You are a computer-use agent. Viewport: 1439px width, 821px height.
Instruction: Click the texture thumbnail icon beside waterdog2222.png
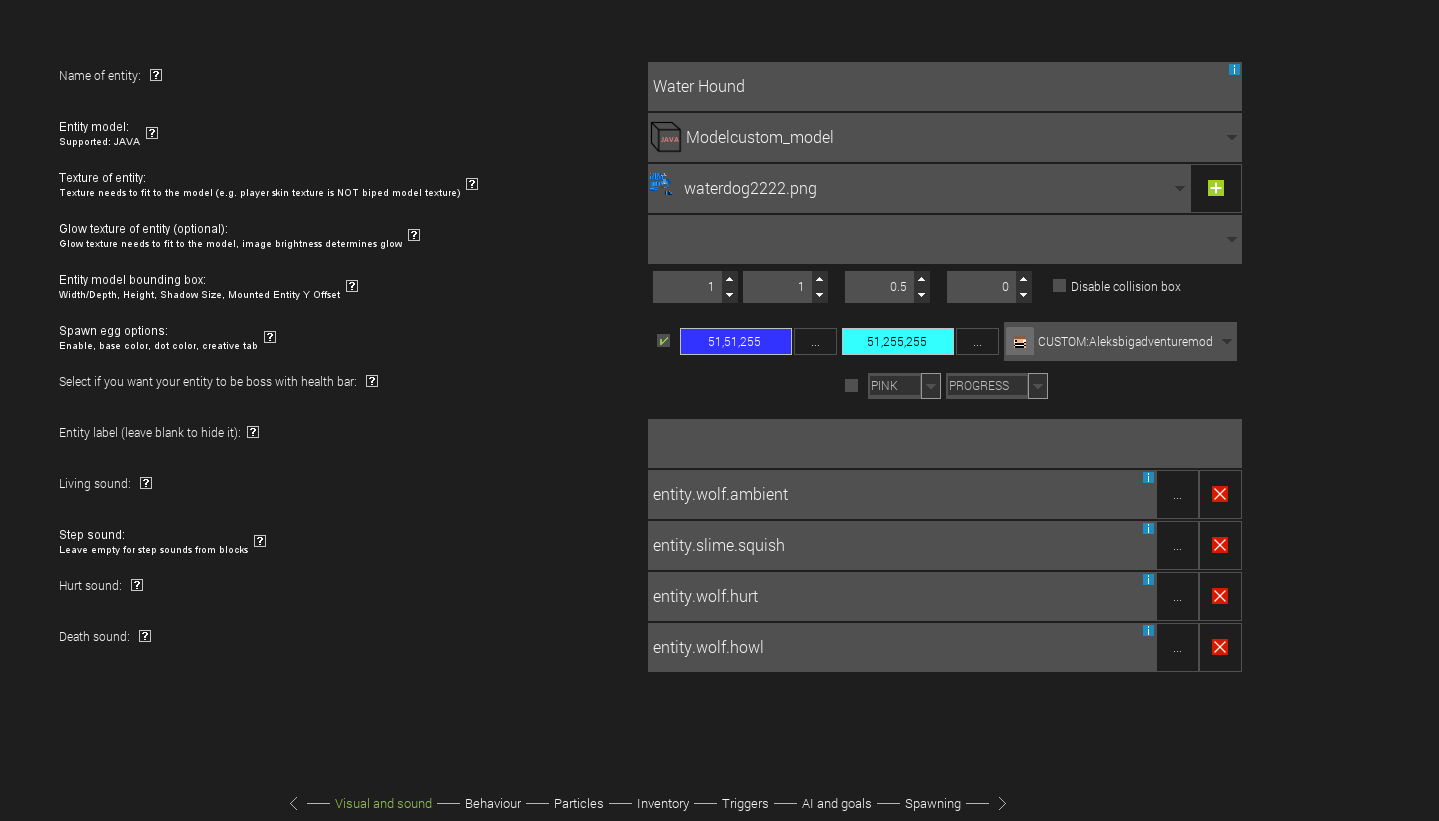click(x=660, y=187)
